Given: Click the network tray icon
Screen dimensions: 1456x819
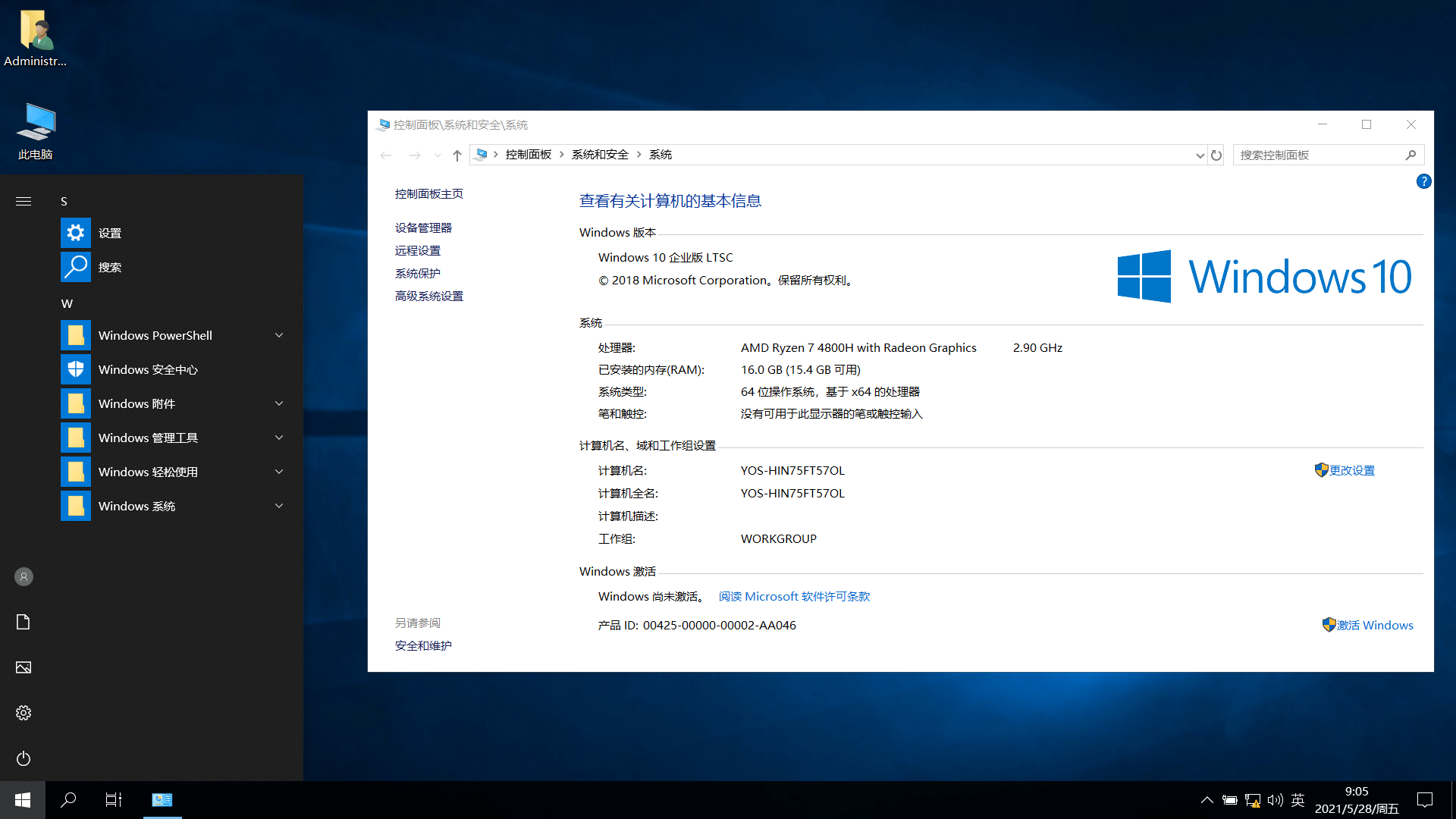Looking at the screenshot, I should point(1253,800).
